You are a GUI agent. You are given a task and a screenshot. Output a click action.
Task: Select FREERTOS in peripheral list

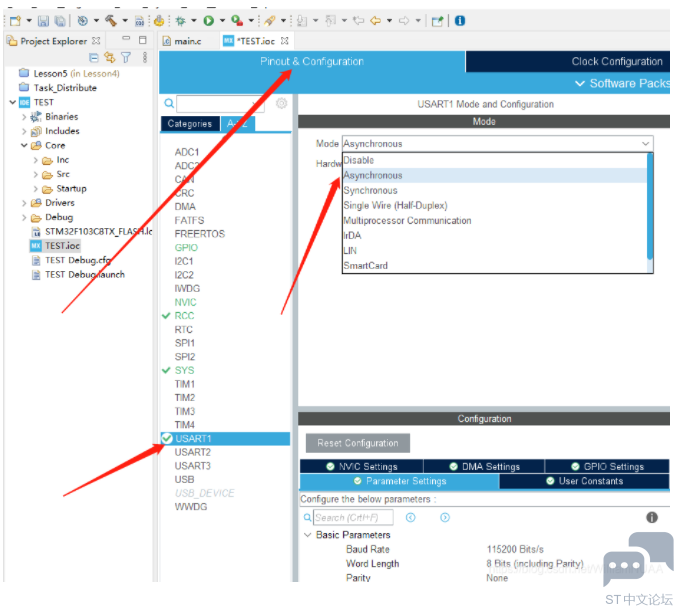[x=200, y=234]
